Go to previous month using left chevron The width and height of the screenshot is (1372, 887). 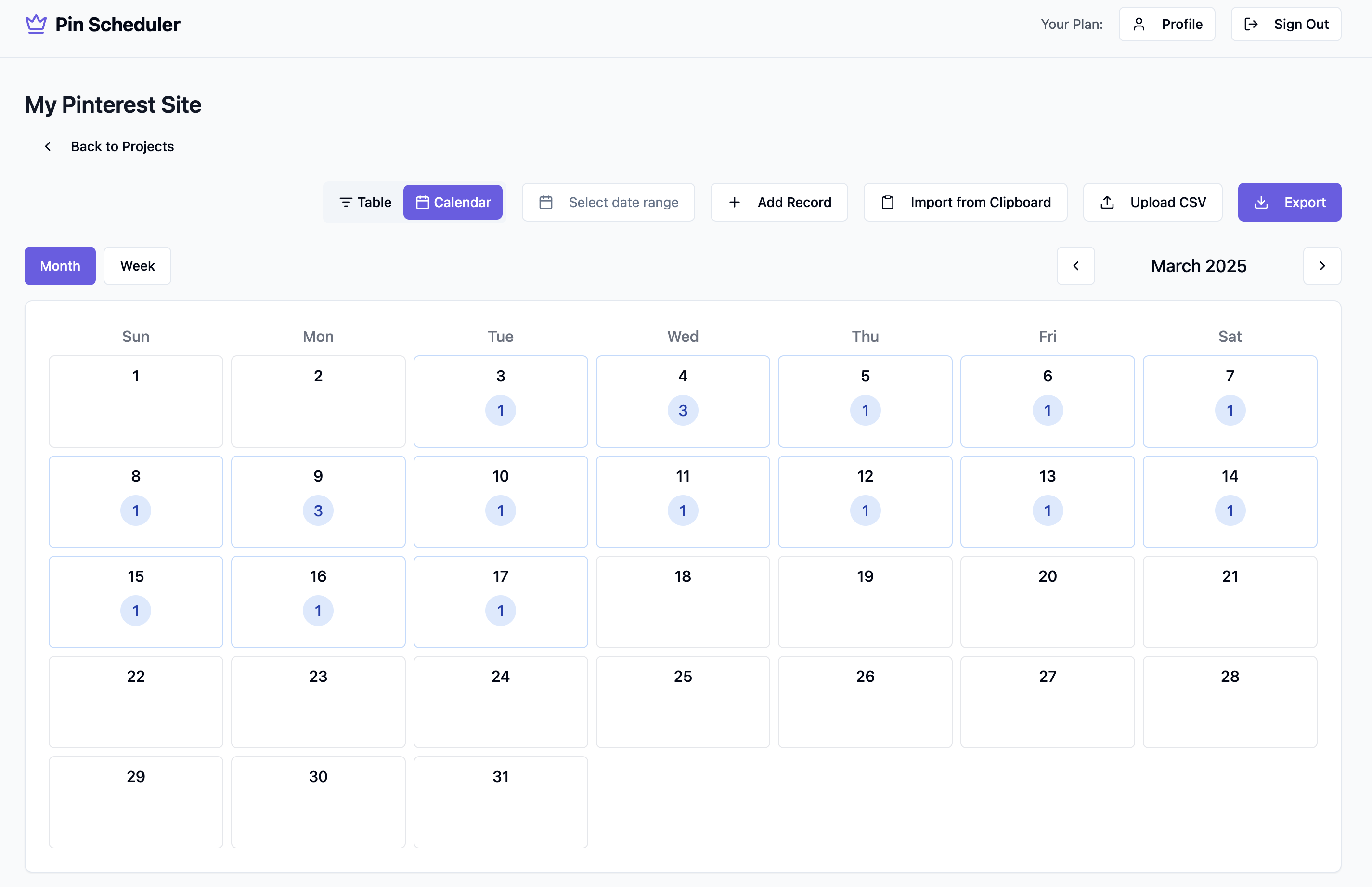pos(1075,265)
